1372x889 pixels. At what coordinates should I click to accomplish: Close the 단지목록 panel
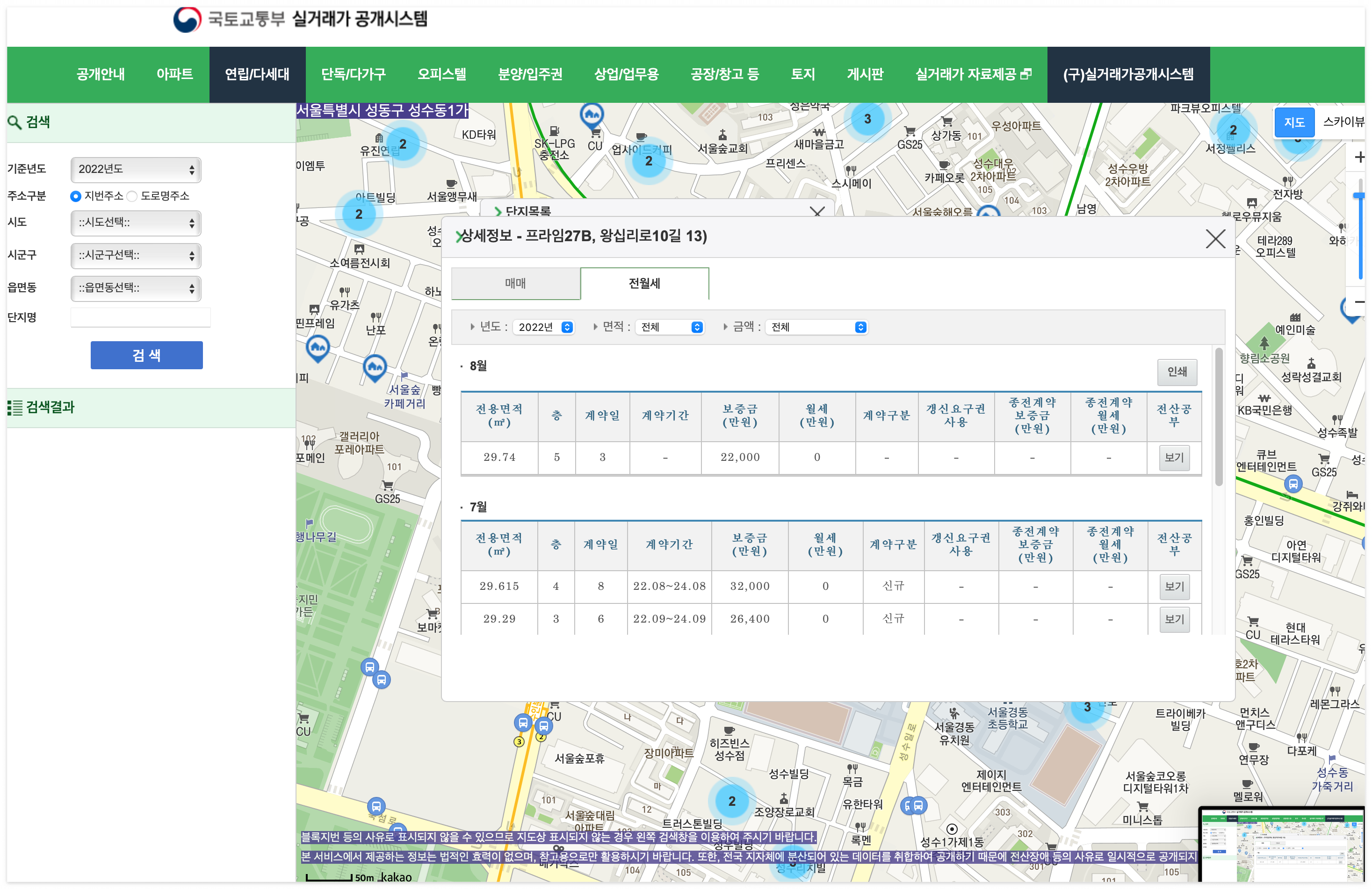[817, 211]
